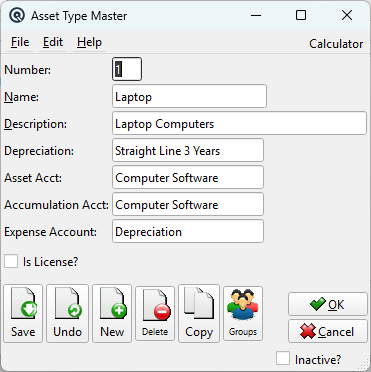
Task: Open the File menu
Action: tap(20, 42)
